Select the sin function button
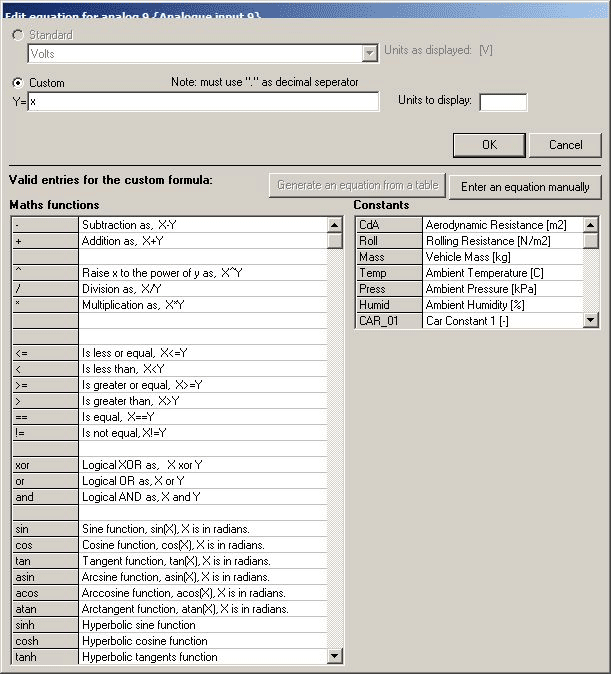Viewport: 611px width, 674px height. [45, 529]
